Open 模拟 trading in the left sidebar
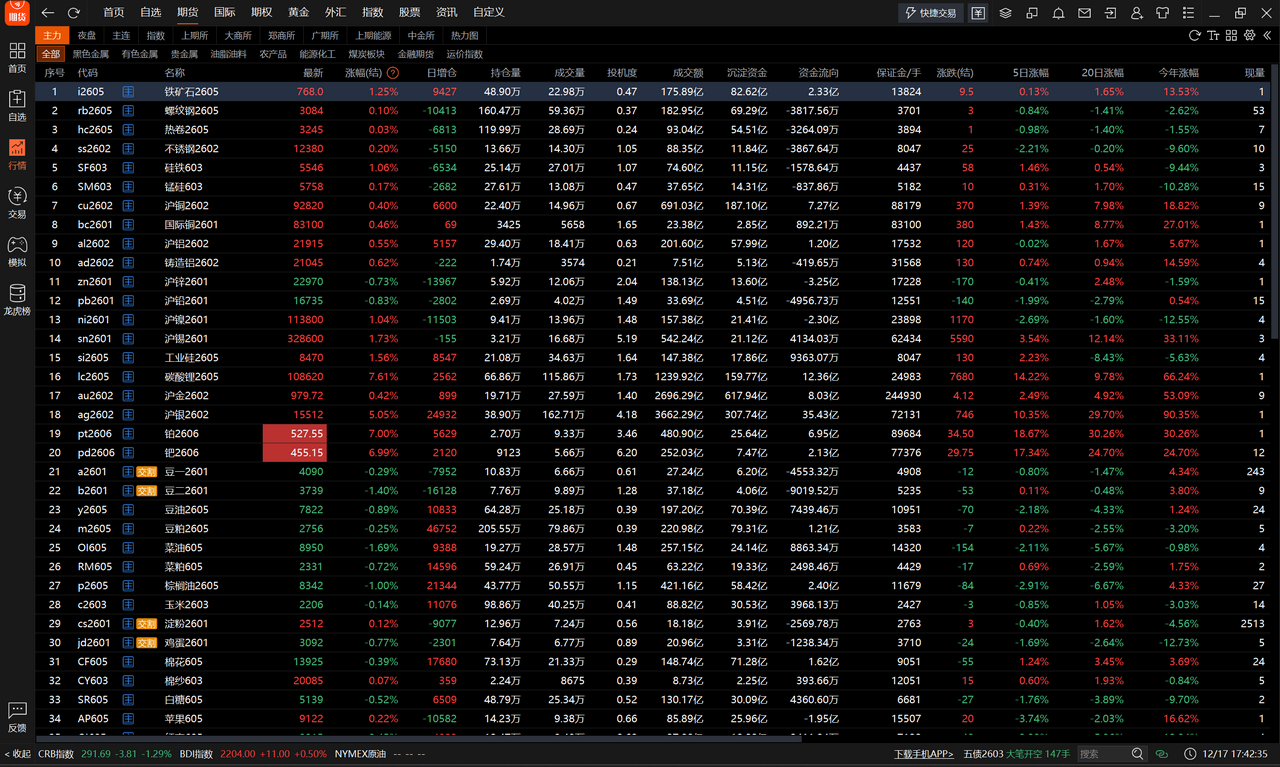Image resolution: width=1280 pixels, height=767 pixels. click(x=17, y=250)
